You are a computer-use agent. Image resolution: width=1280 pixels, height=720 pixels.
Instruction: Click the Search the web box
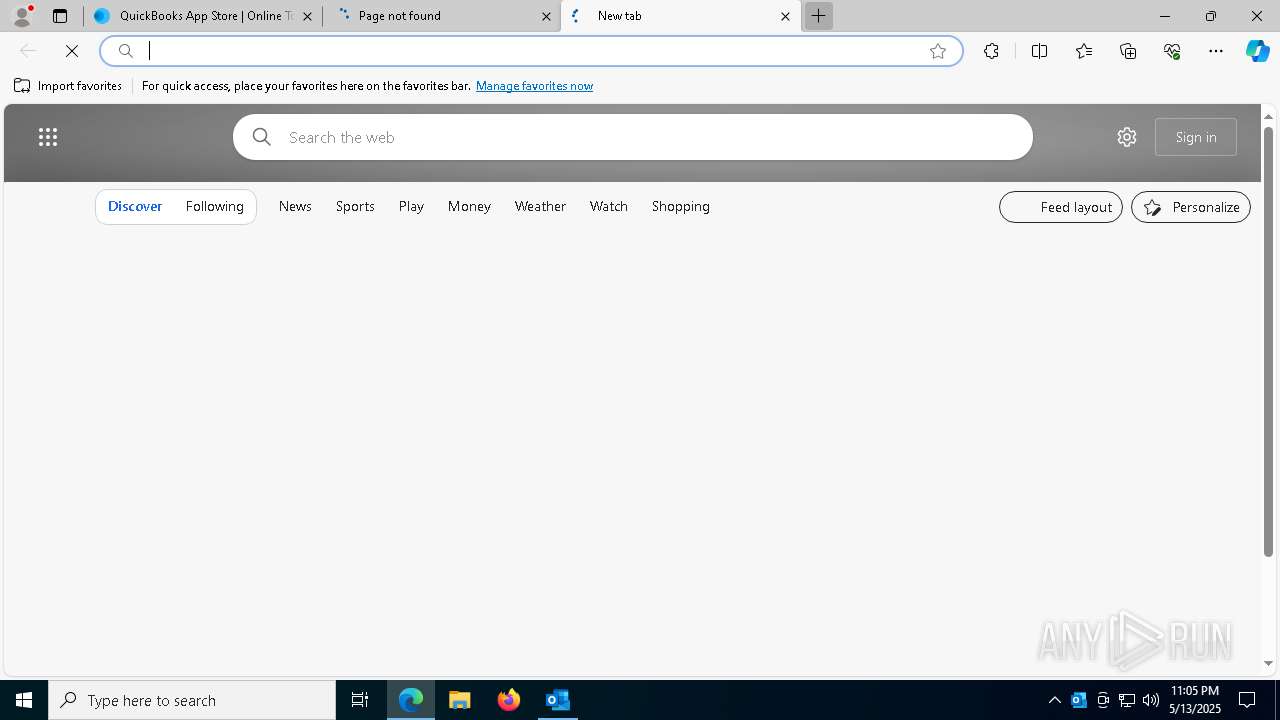click(633, 137)
